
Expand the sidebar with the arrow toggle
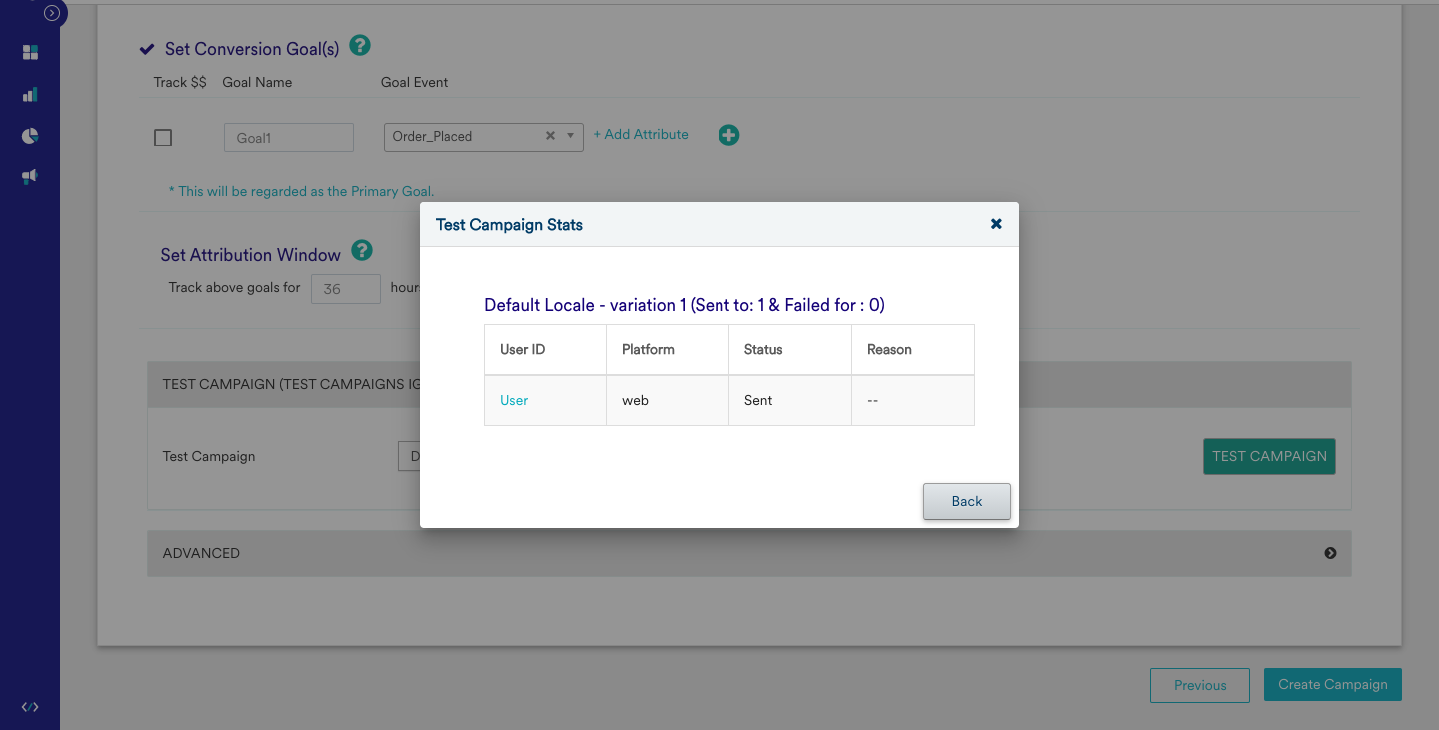point(52,13)
